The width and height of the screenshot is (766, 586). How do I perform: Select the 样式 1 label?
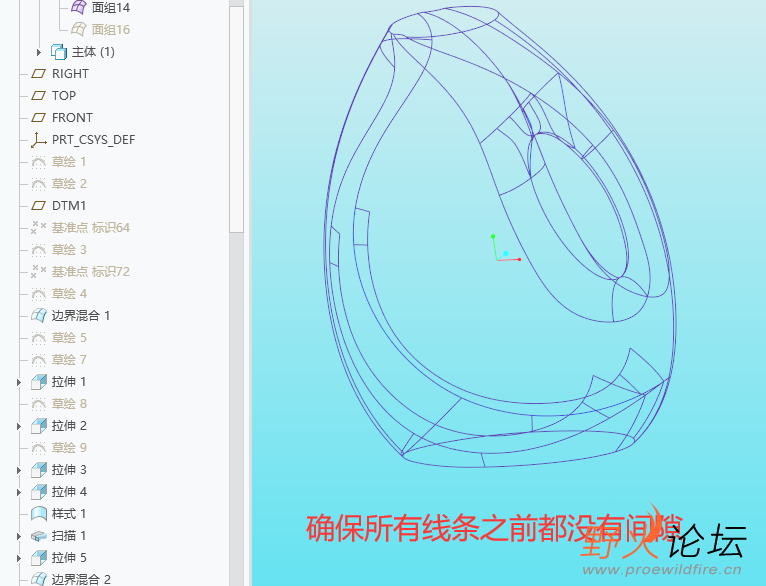pyautogui.click(x=69, y=514)
